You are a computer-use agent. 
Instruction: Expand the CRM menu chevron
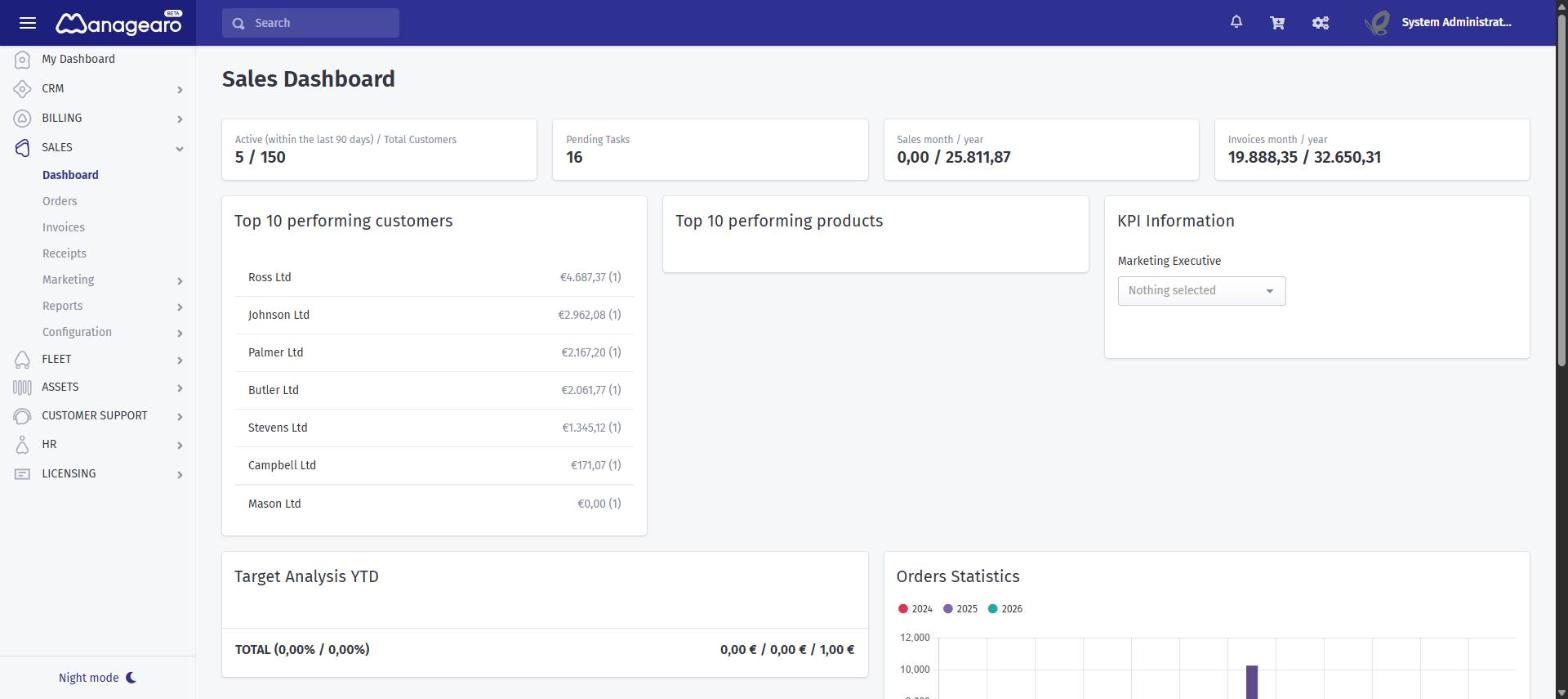pyautogui.click(x=179, y=90)
